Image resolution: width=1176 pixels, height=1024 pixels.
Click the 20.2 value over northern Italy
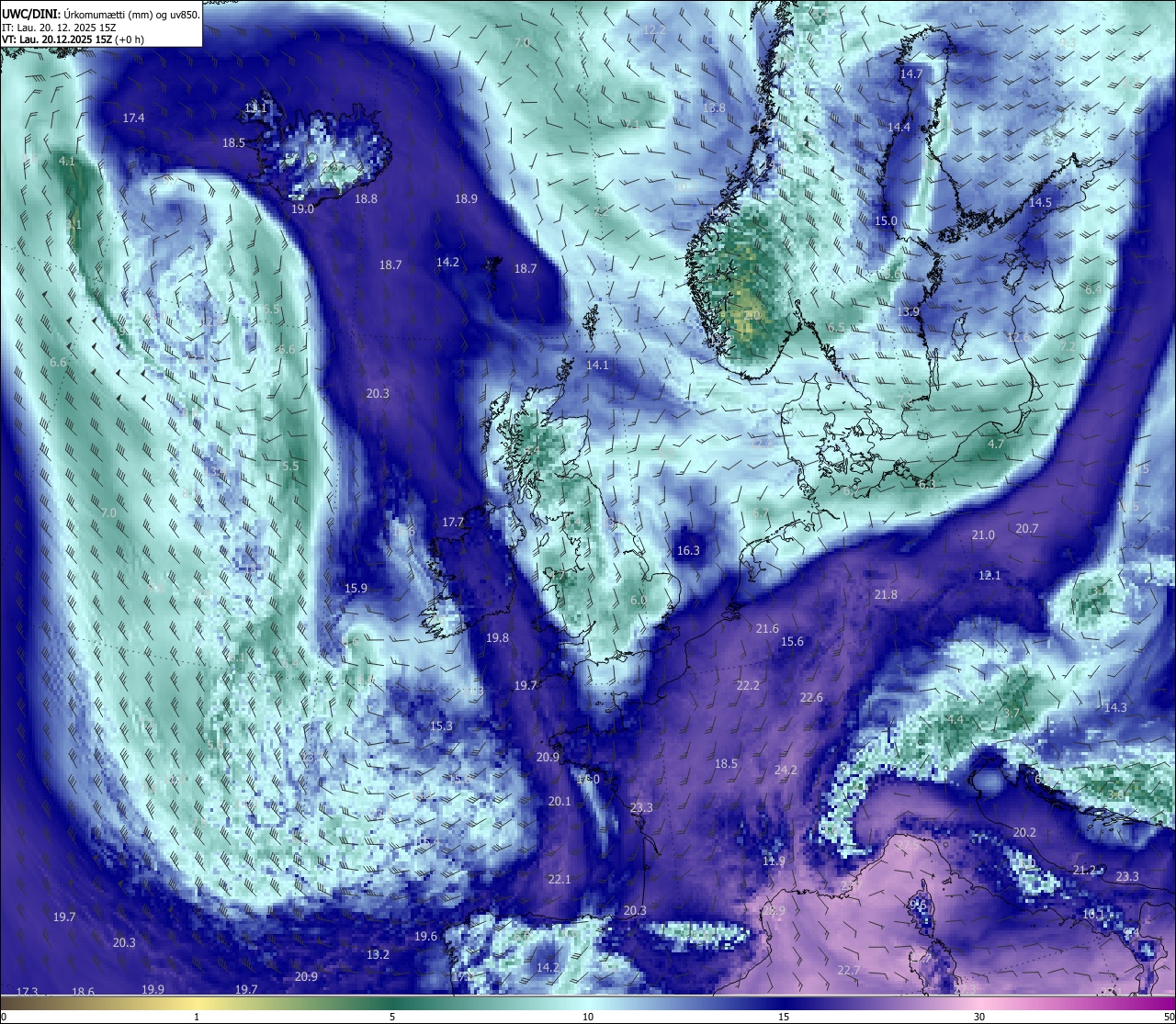(x=1024, y=832)
